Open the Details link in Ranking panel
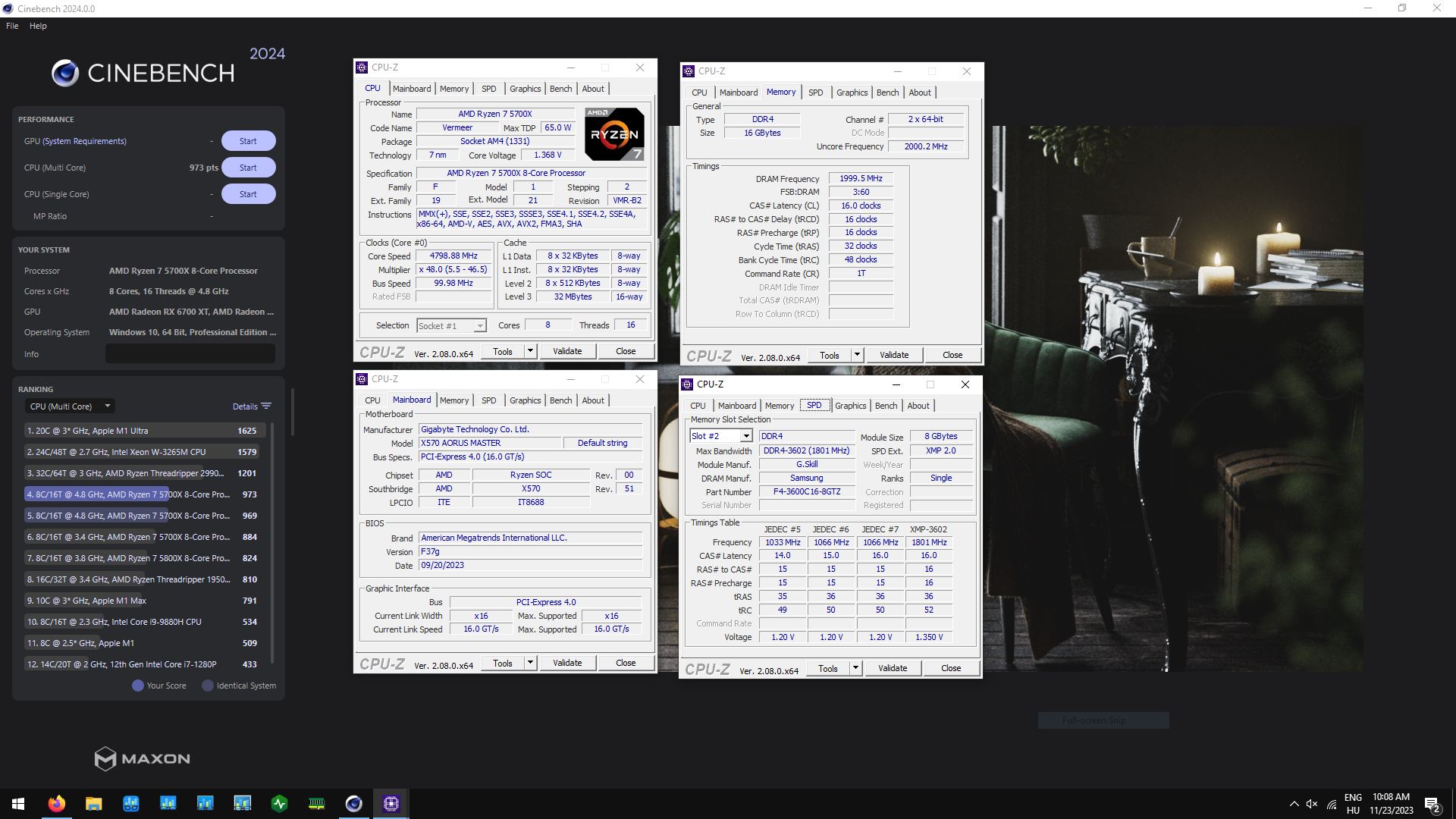The height and width of the screenshot is (819, 1456). (x=245, y=406)
